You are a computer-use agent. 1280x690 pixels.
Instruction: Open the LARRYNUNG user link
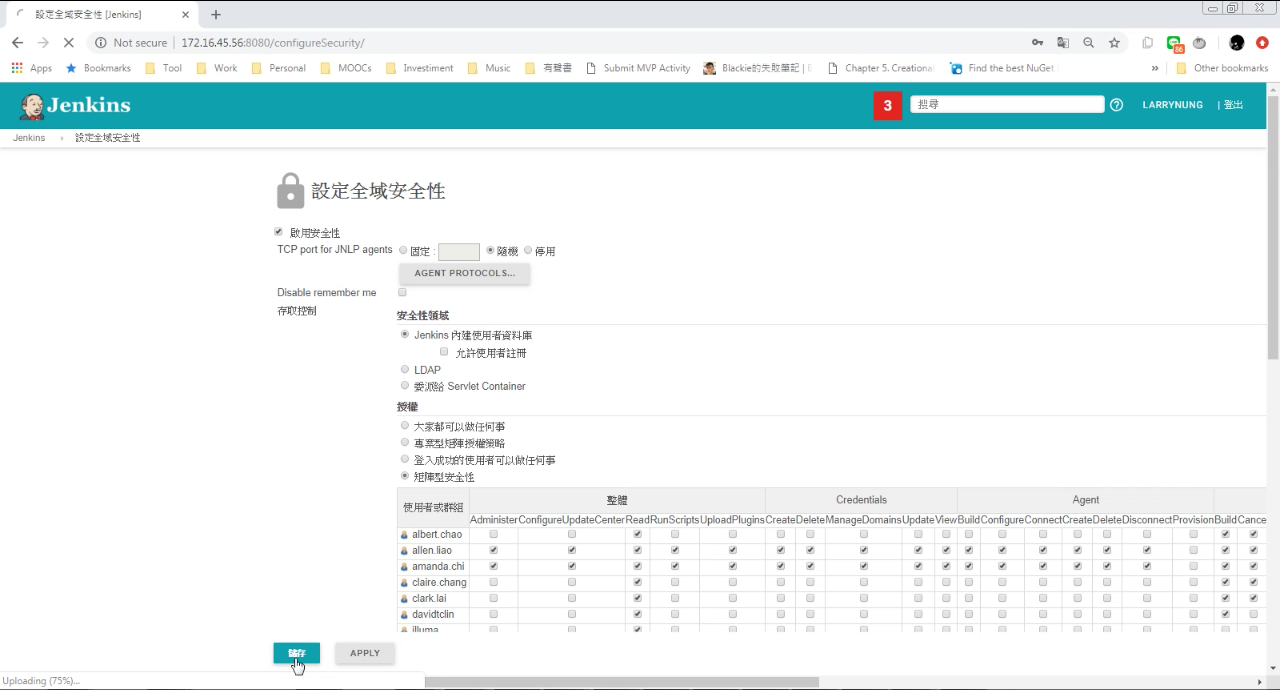point(1173,105)
